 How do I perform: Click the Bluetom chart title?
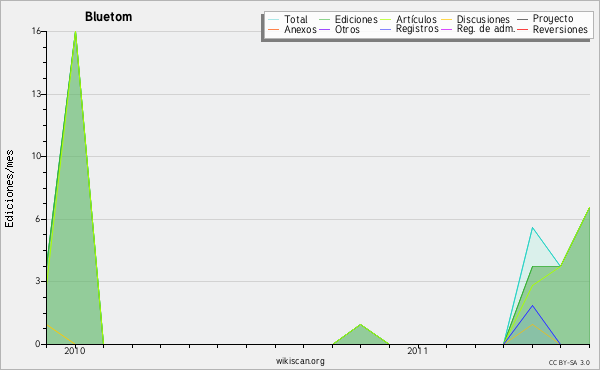(108, 17)
